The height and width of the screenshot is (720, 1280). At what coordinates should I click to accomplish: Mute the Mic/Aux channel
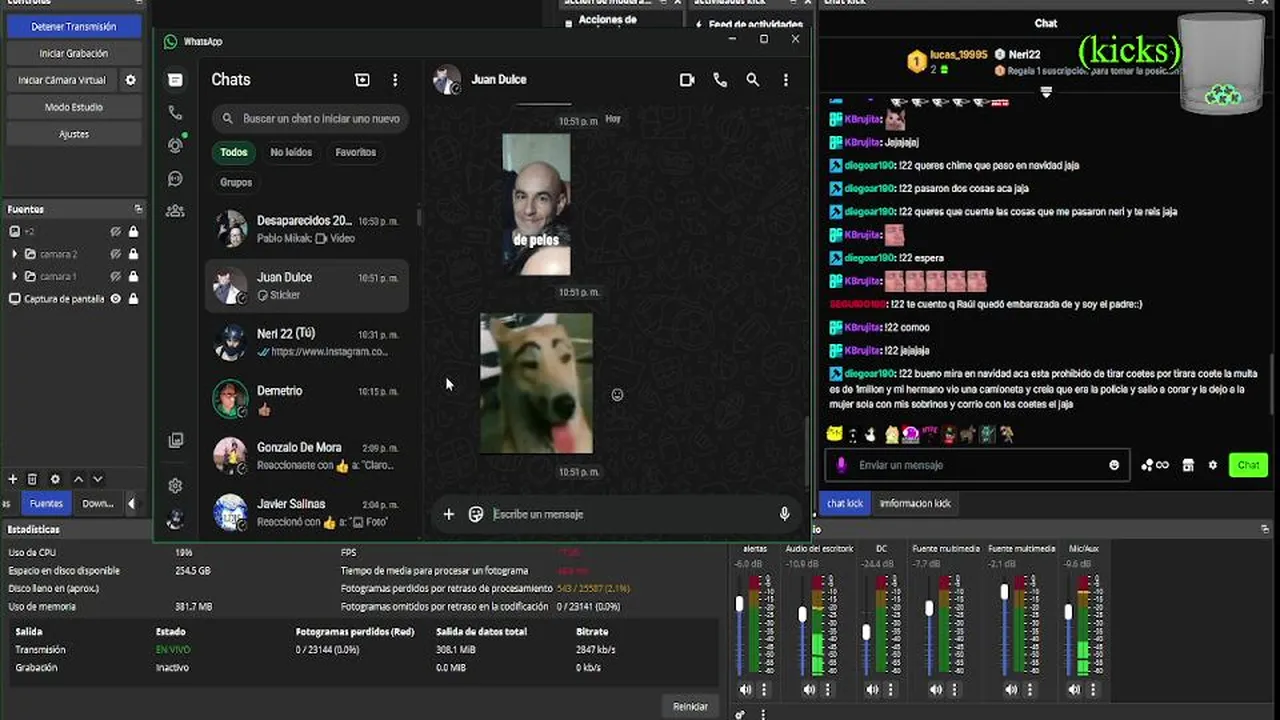click(1074, 690)
